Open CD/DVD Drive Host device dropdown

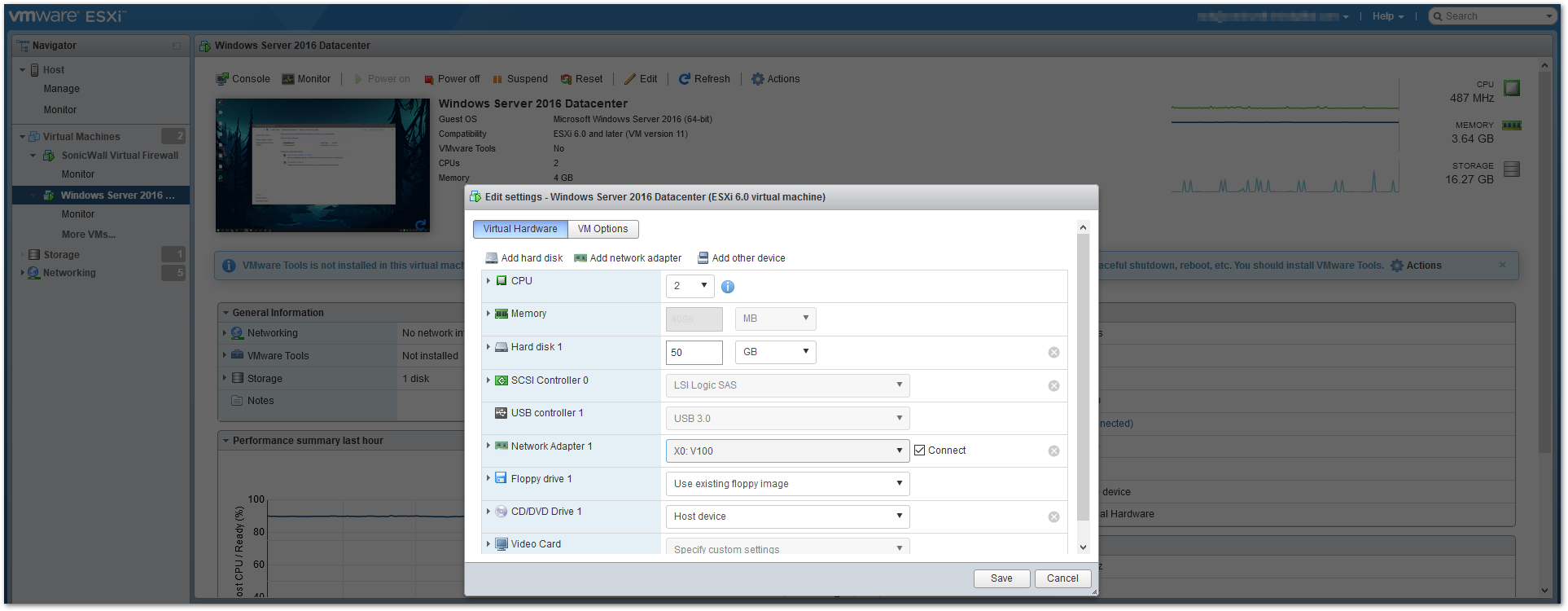point(787,516)
